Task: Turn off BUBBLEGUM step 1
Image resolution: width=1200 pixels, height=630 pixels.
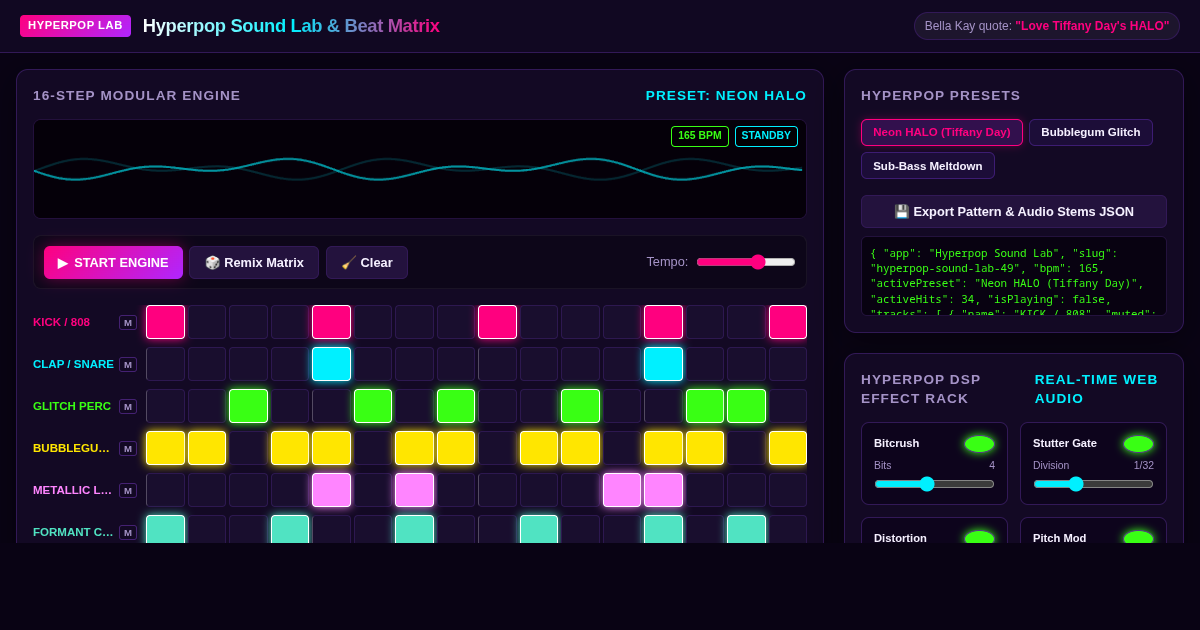Action: [166, 448]
